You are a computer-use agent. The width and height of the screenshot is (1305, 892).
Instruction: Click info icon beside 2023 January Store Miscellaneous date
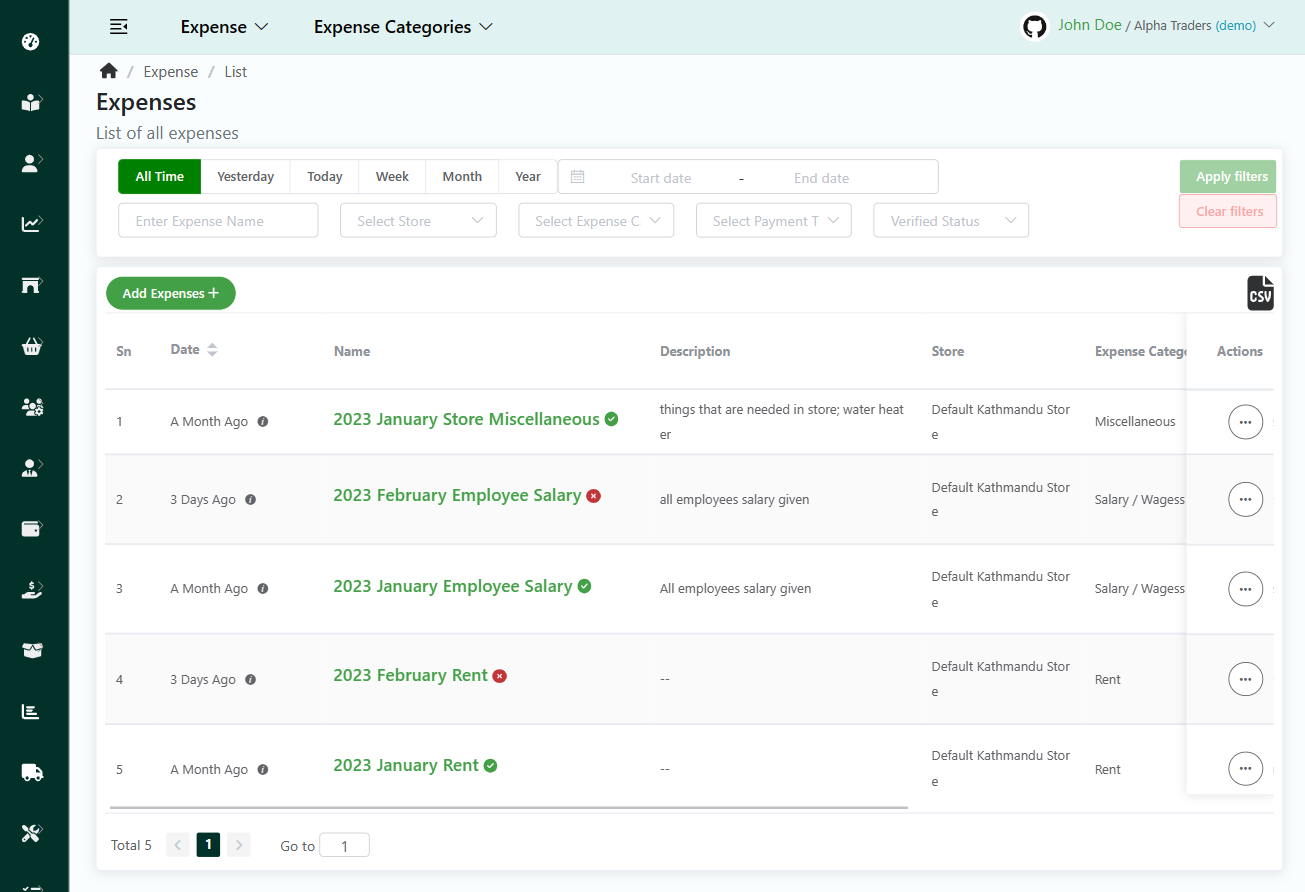click(x=263, y=422)
